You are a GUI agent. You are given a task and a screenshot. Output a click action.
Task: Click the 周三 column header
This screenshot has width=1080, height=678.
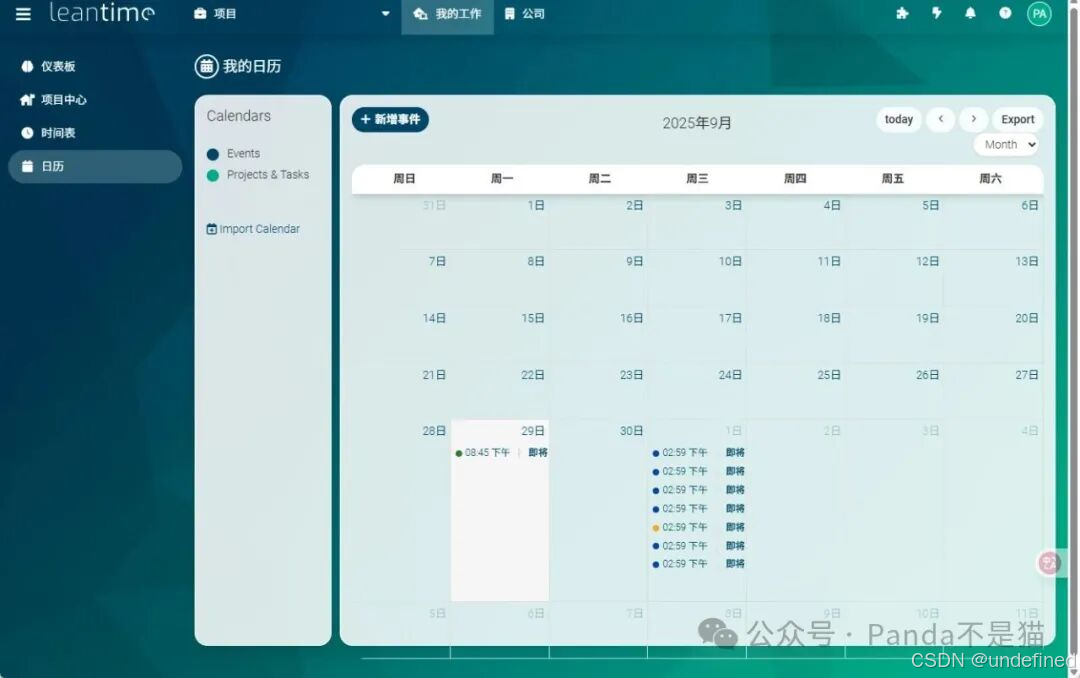pos(697,178)
